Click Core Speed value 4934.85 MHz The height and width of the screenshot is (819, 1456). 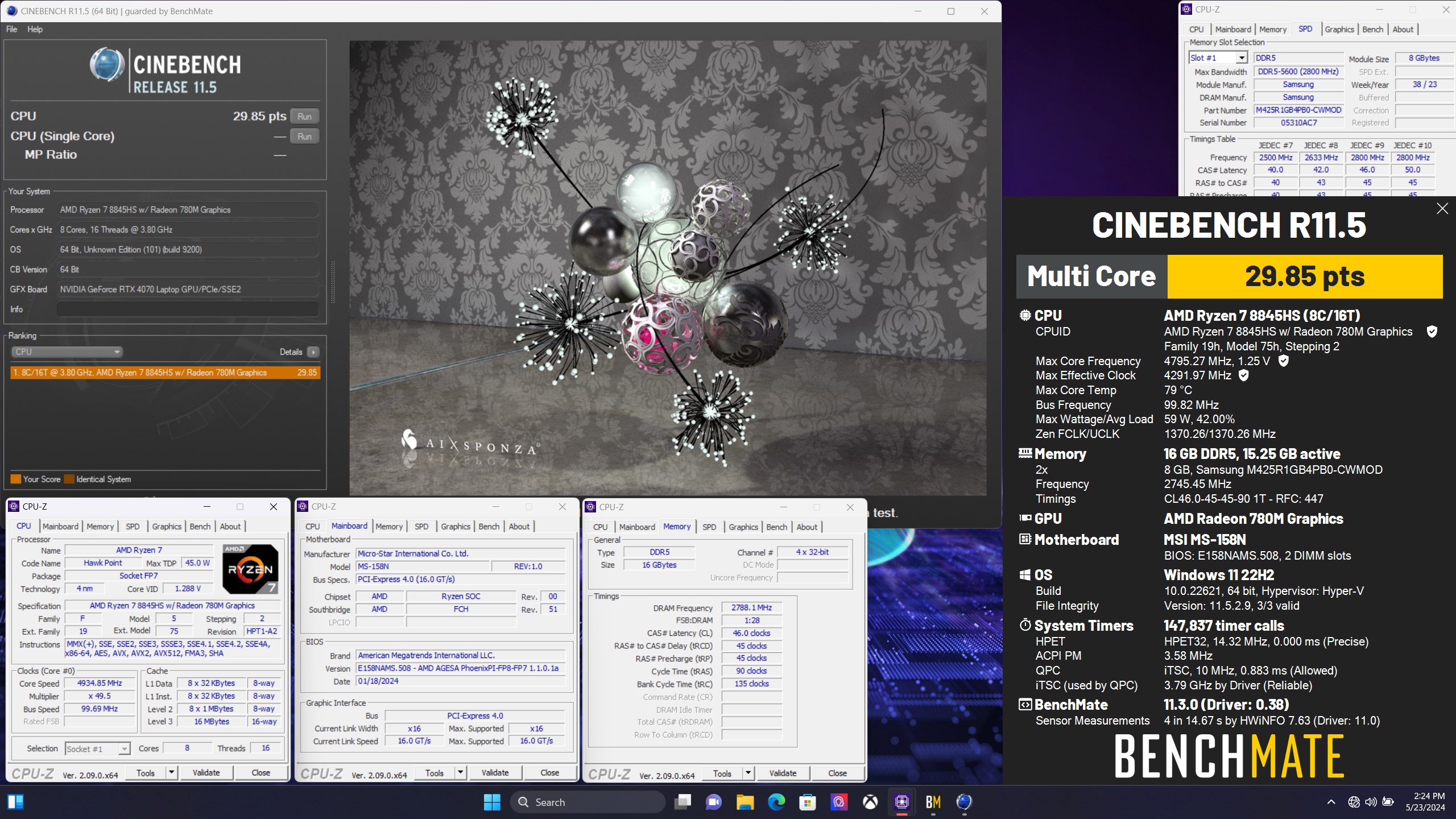tap(99, 683)
